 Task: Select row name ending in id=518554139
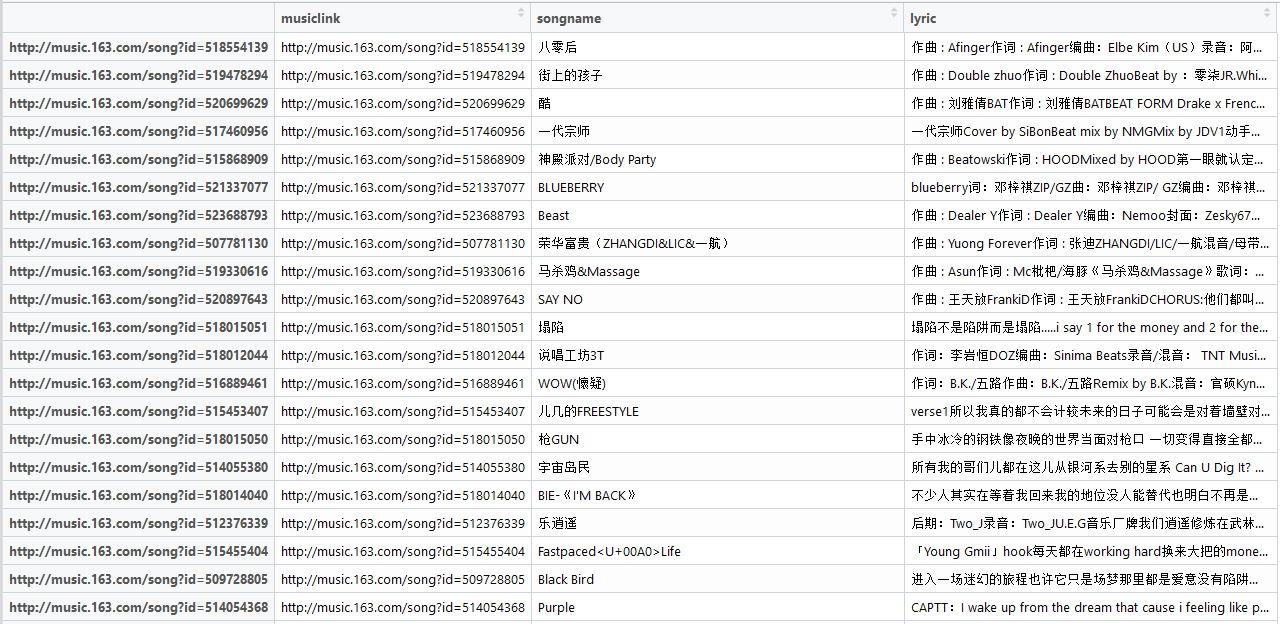(138, 47)
